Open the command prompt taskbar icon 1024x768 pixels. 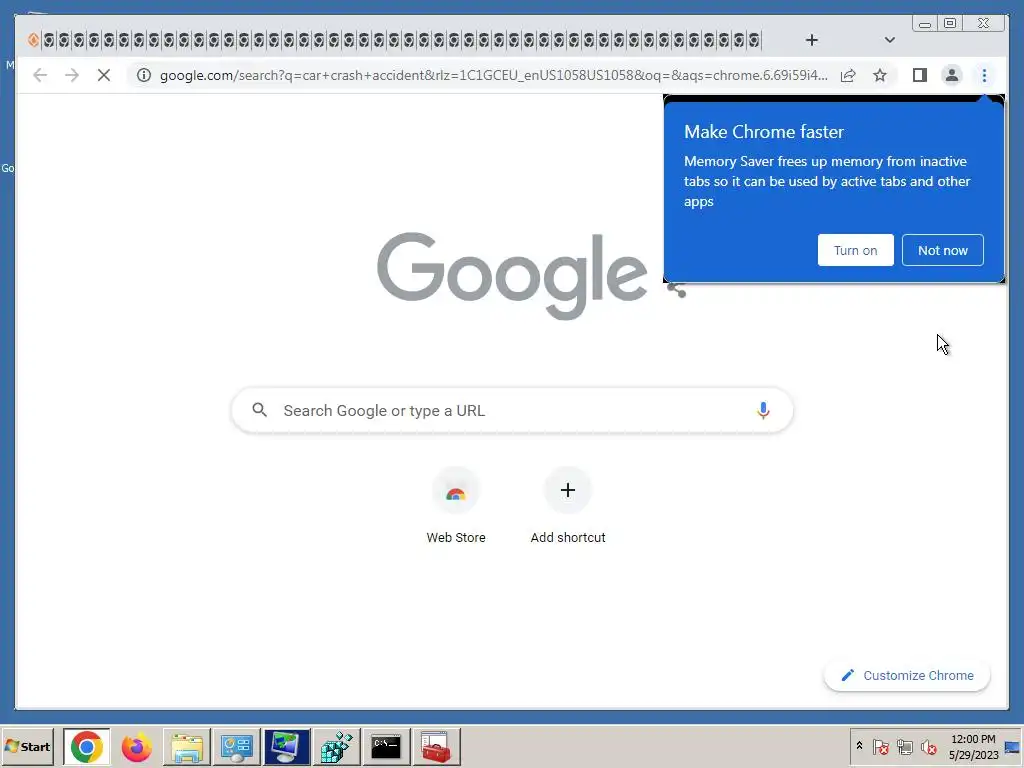387,746
